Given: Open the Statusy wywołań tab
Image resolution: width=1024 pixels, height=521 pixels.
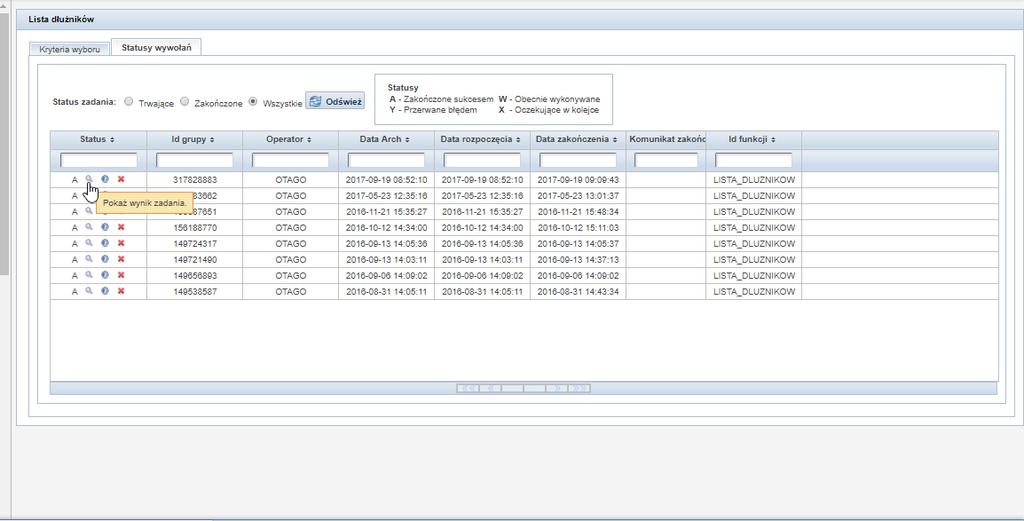Looking at the screenshot, I should 156,48.
